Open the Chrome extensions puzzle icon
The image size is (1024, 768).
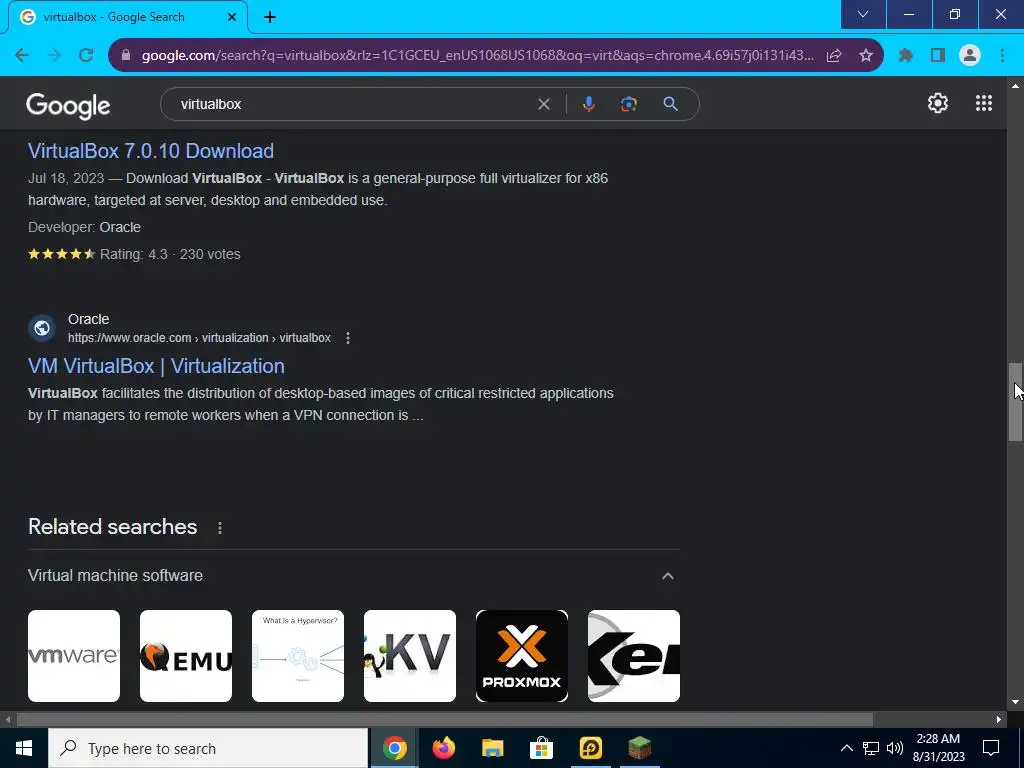coord(906,56)
